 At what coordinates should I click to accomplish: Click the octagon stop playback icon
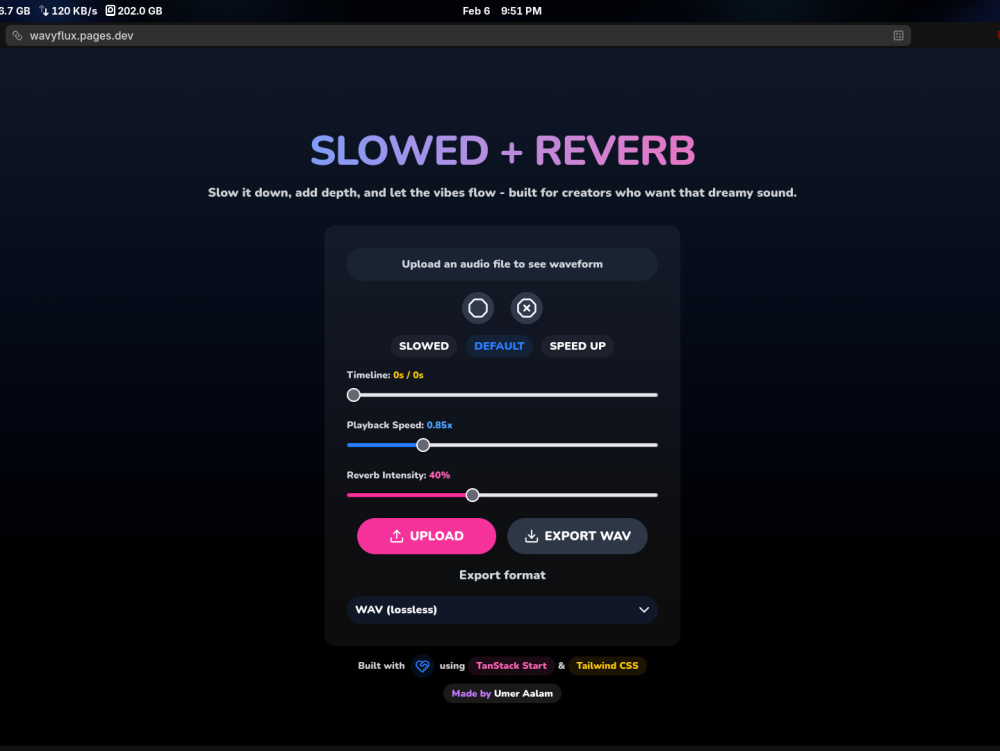pyautogui.click(x=478, y=308)
